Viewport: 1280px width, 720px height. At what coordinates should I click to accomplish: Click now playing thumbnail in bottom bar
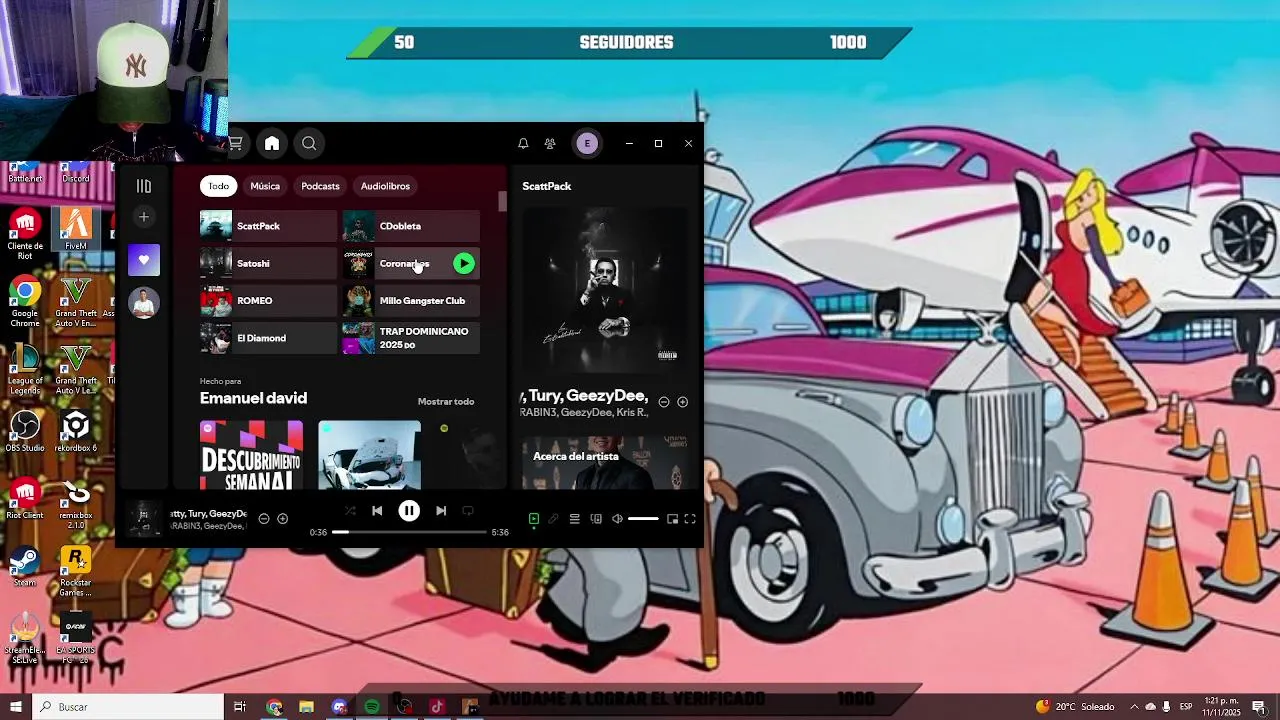144,519
